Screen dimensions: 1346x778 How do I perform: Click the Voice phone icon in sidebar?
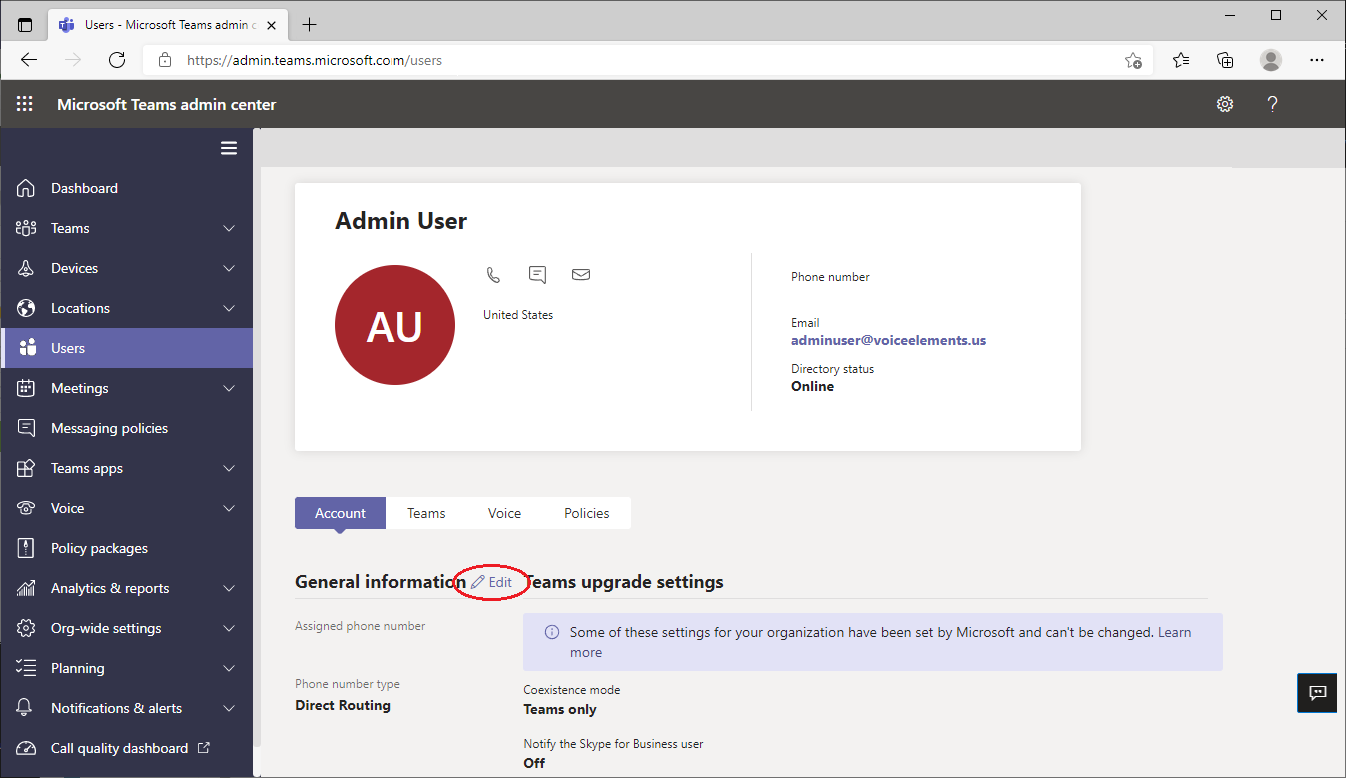click(x=27, y=508)
